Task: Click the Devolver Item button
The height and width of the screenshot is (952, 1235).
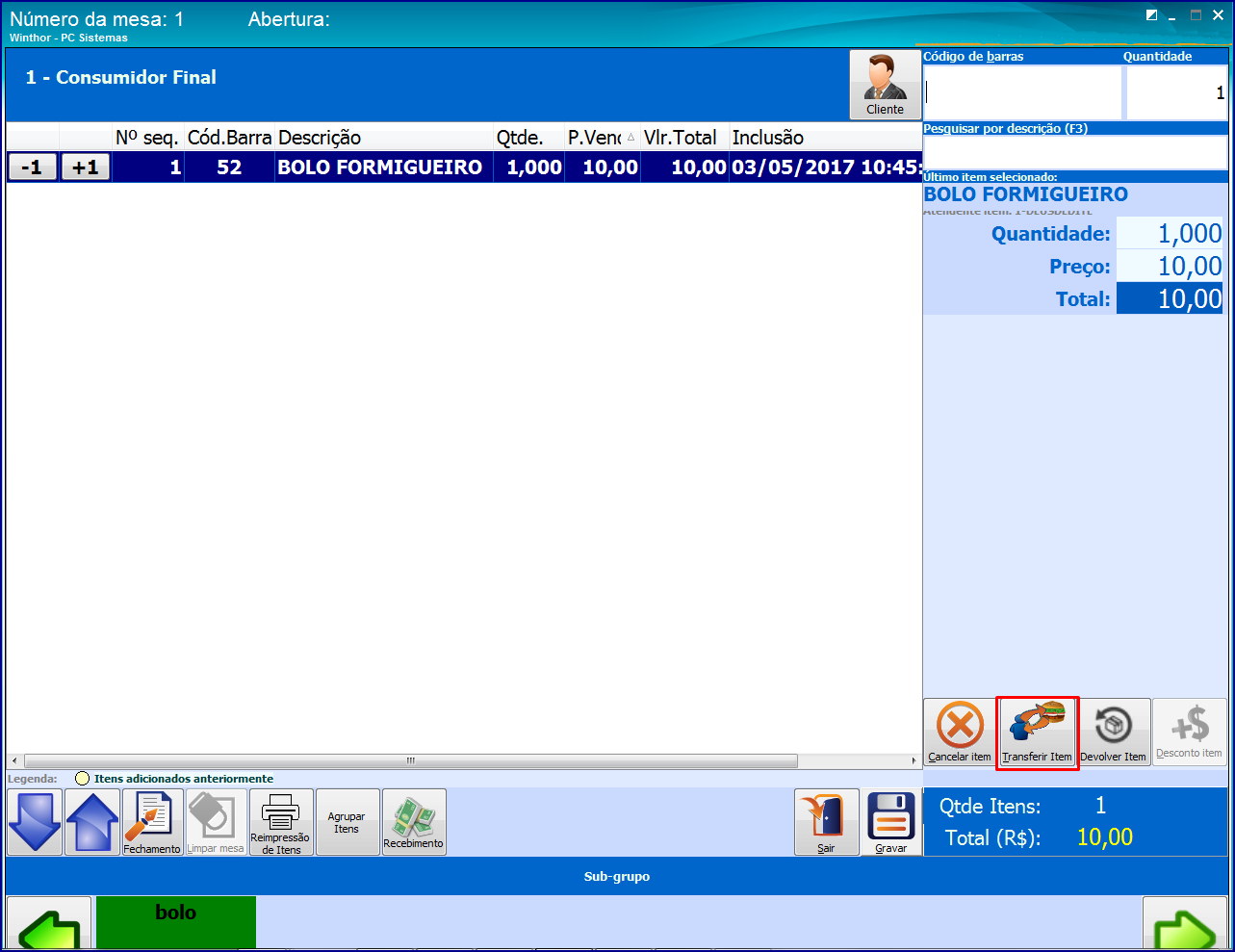Action: click(1114, 732)
